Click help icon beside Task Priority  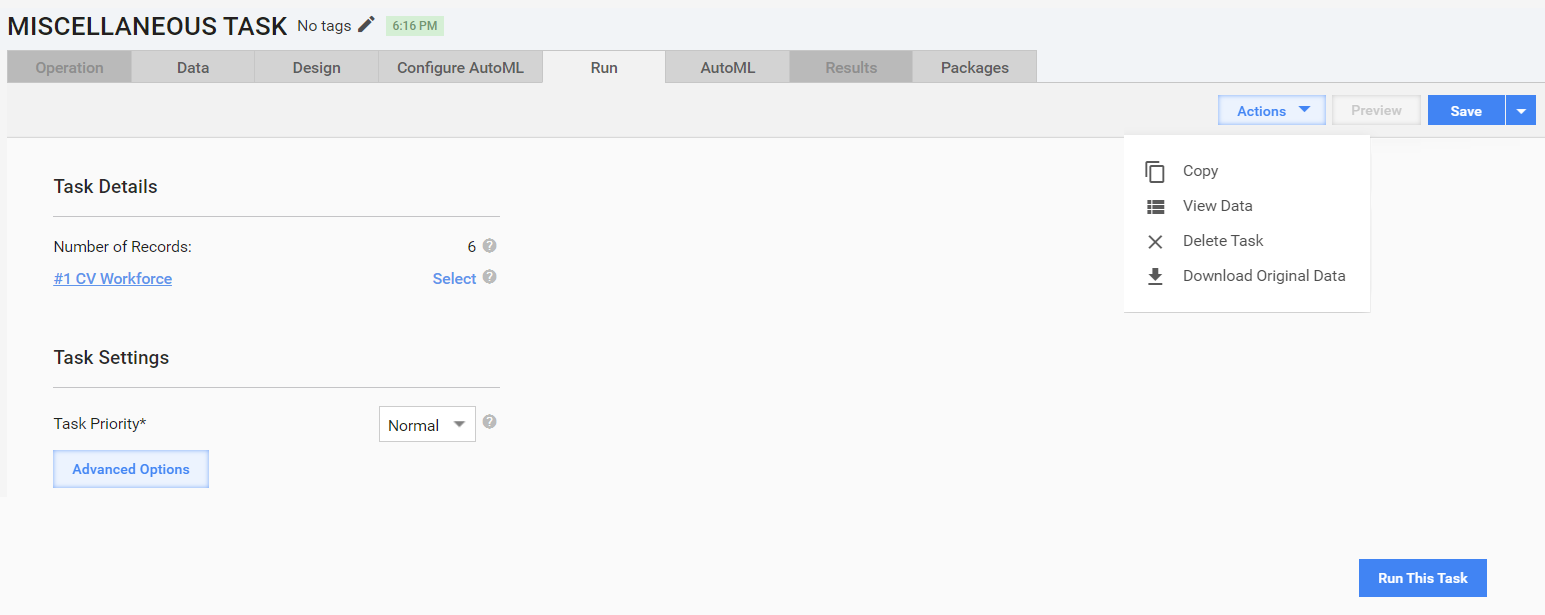point(489,422)
